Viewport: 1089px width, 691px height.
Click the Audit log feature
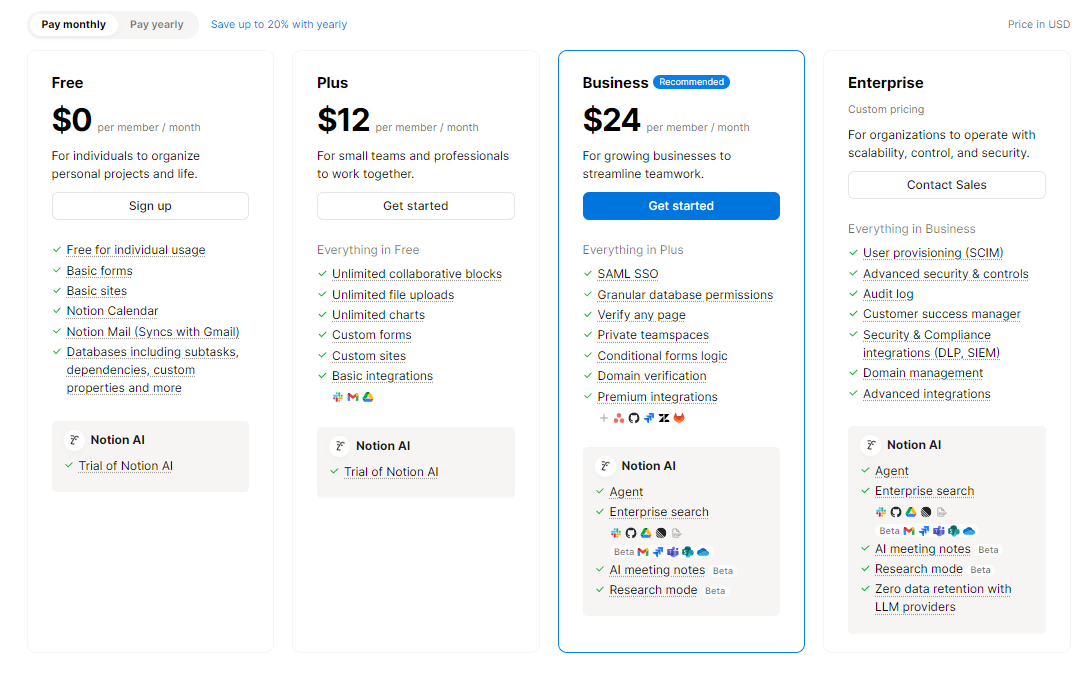(x=888, y=294)
